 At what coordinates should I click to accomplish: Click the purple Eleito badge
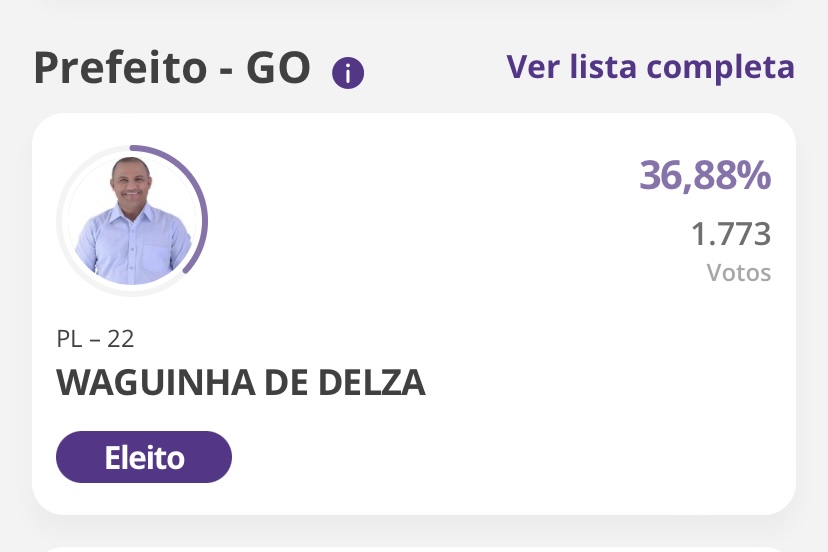[144, 457]
